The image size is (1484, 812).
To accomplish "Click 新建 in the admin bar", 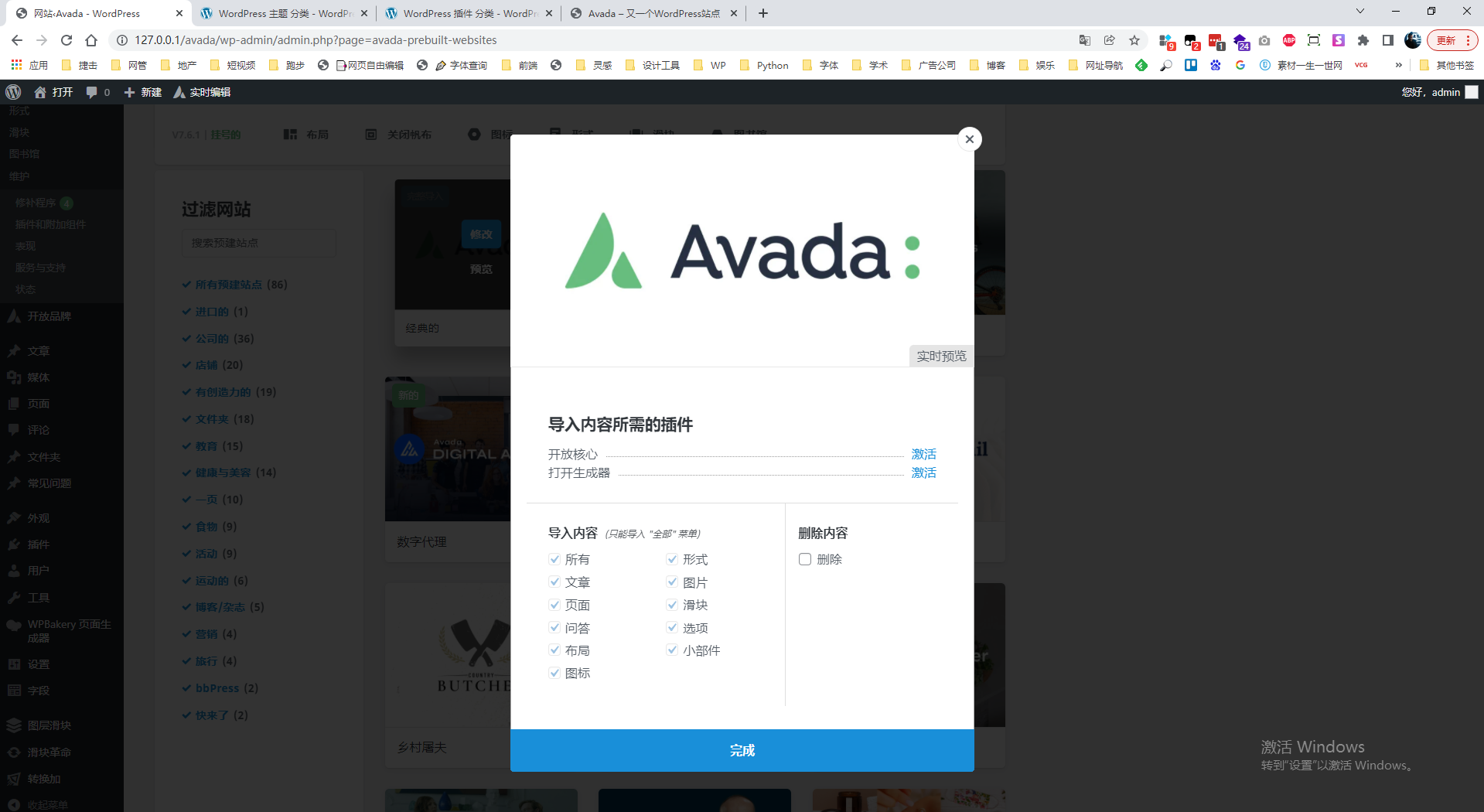I will (x=143, y=92).
